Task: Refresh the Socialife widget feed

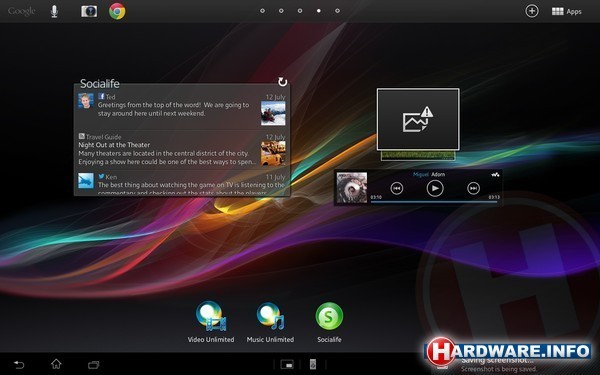Action: pos(282,82)
